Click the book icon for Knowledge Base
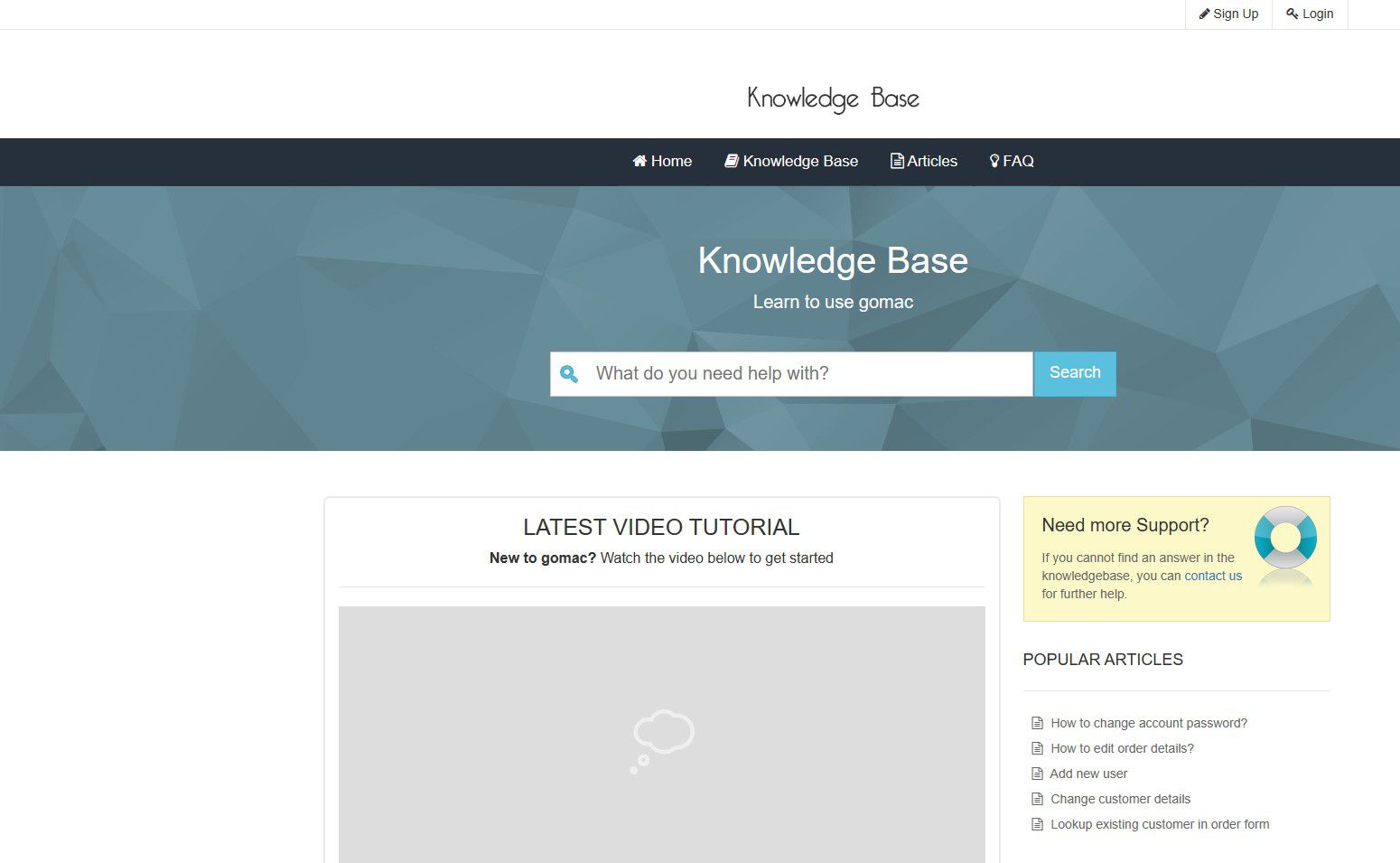Viewport: 1400px width, 863px height. pos(732,161)
